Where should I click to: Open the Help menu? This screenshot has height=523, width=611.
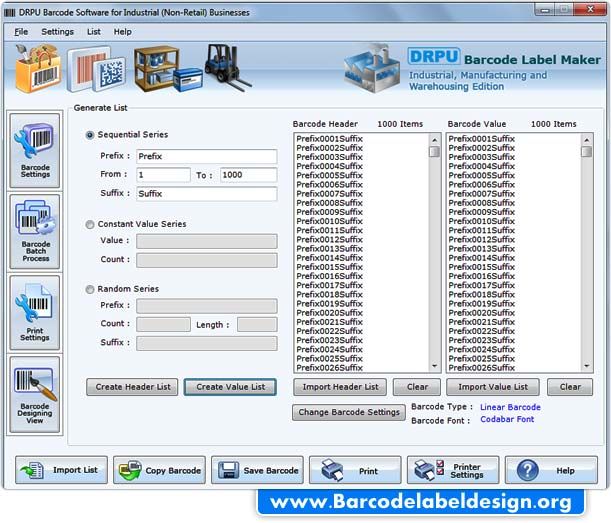point(122,32)
